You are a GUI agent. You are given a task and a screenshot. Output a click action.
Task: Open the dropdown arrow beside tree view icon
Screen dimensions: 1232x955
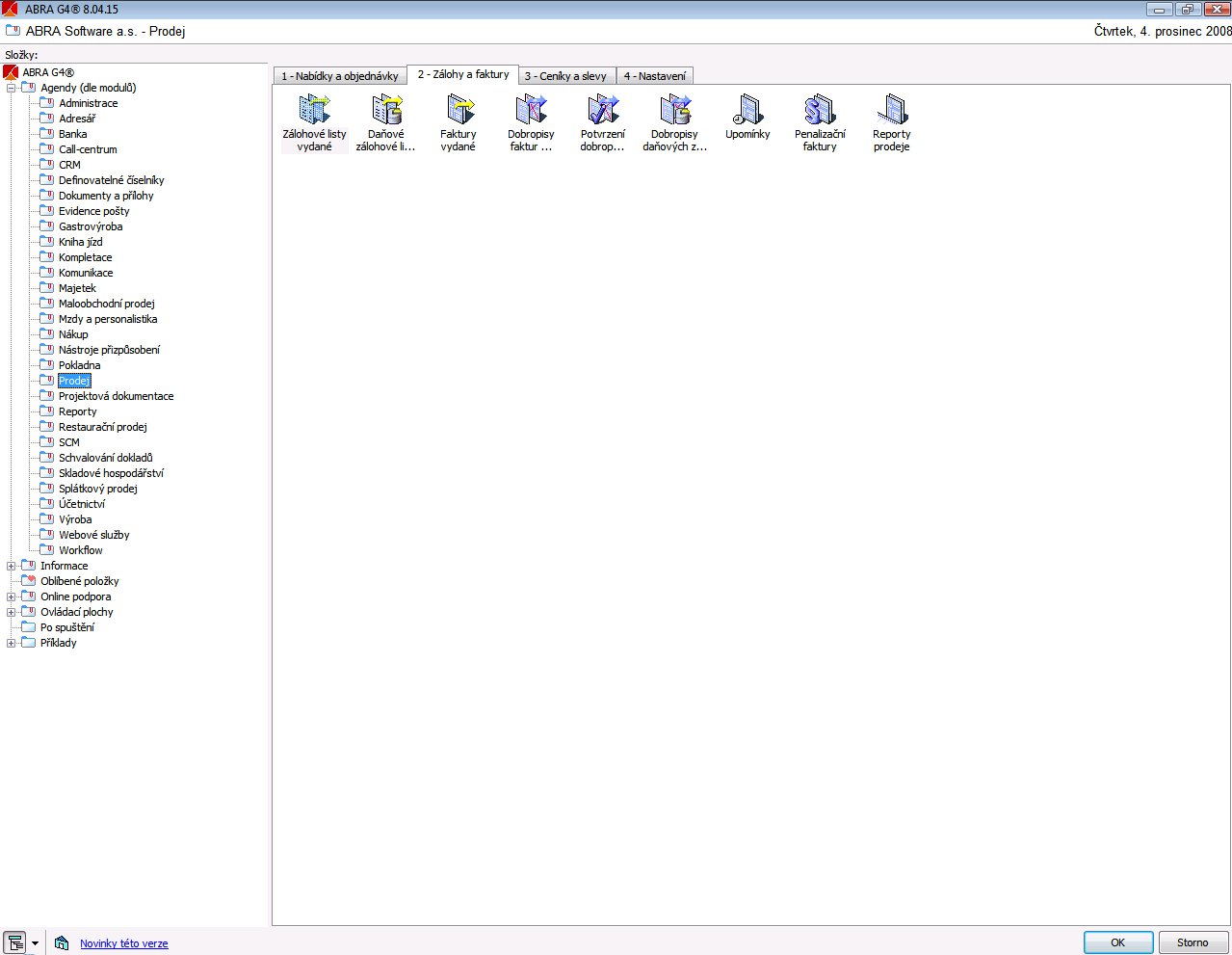click(36, 943)
